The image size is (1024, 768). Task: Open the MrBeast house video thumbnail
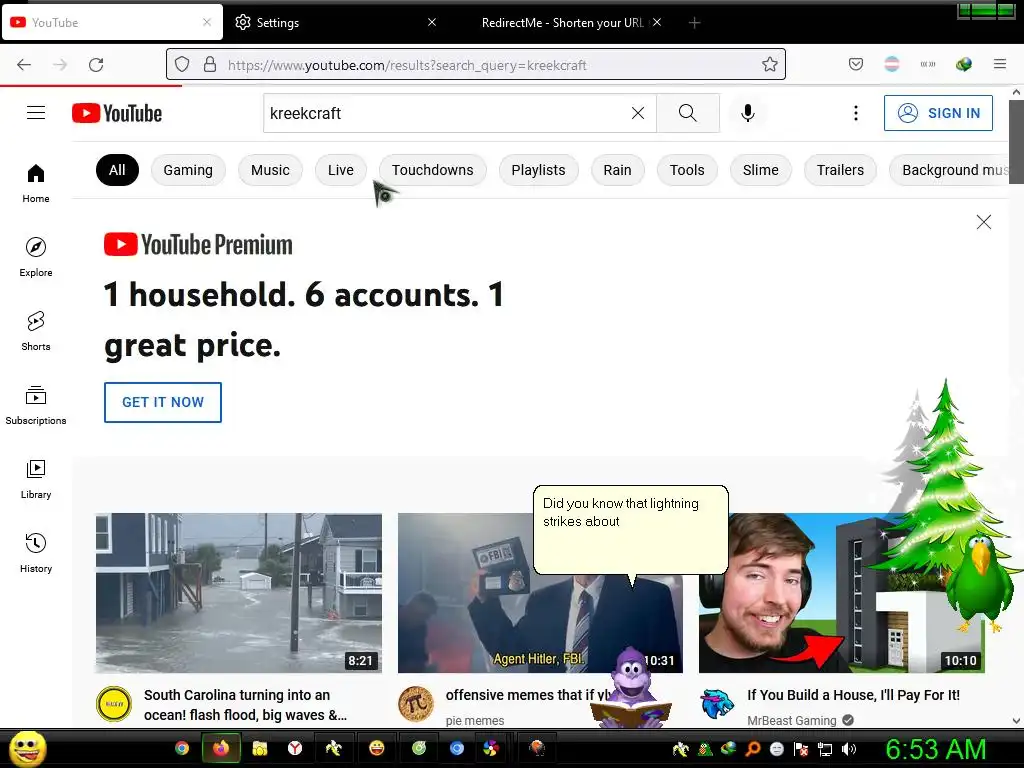tap(842, 593)
